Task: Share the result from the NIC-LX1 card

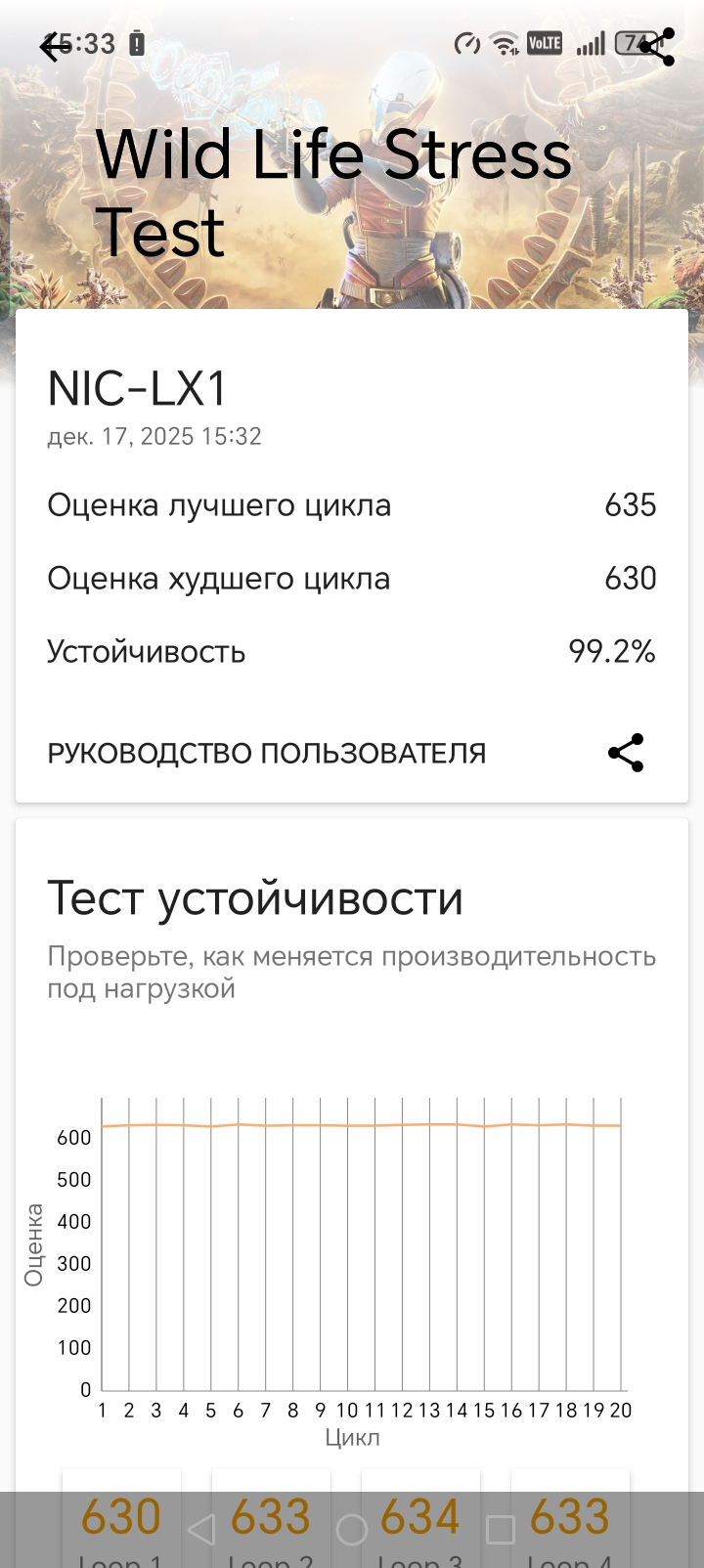Action: click(x=626, y=753)
